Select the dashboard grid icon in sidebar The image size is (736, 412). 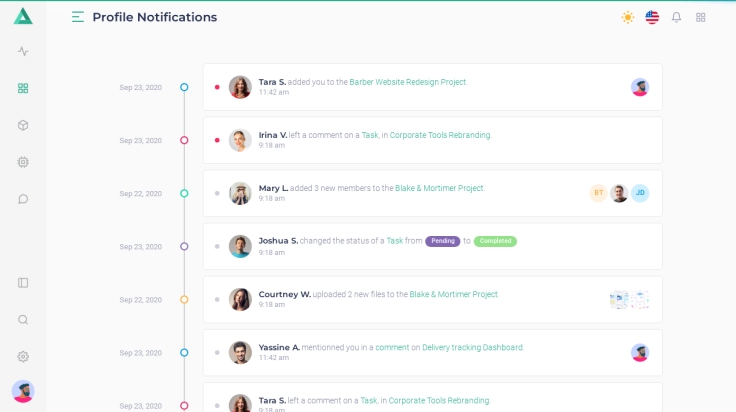click(x=23, y=88)
